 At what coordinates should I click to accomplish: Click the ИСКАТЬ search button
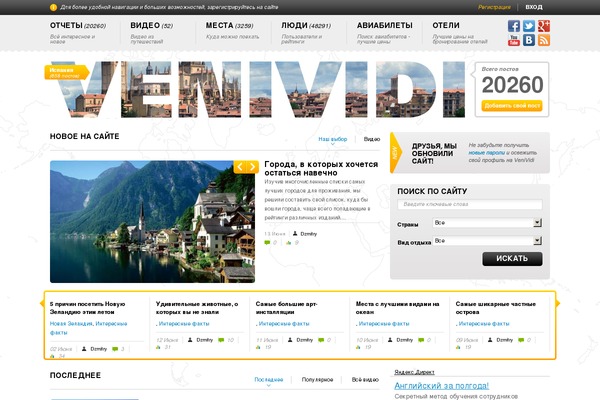(512, 259)
